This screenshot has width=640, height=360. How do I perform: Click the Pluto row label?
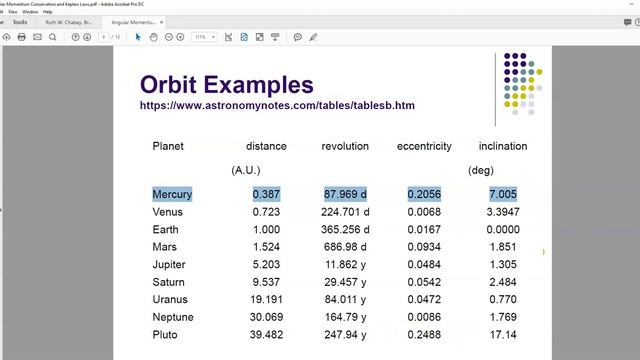165,335
